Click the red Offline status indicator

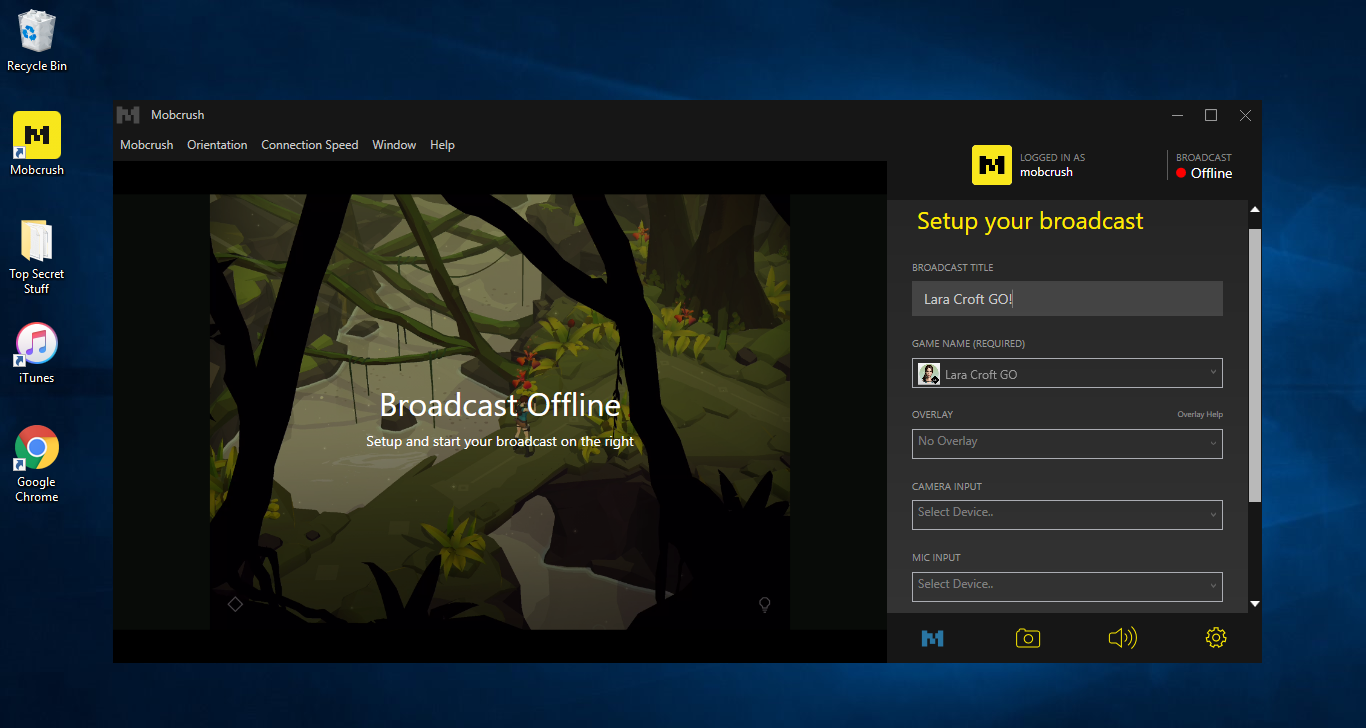1181,173
